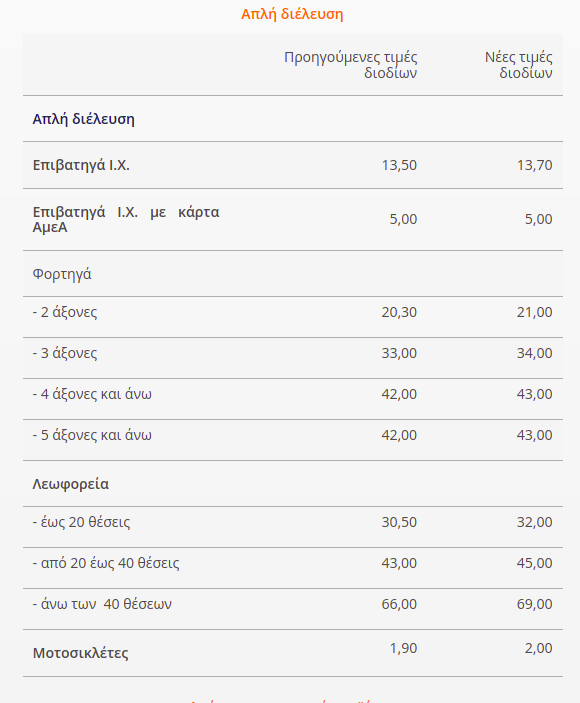Click the previous price 13,50 cell
This screenshot has width=580, height=703.
pyautogui.click(x=399, y=165)
